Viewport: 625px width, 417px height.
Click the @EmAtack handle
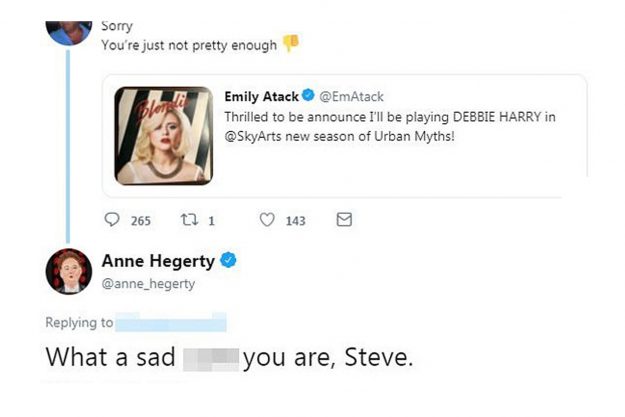[352, 95]
